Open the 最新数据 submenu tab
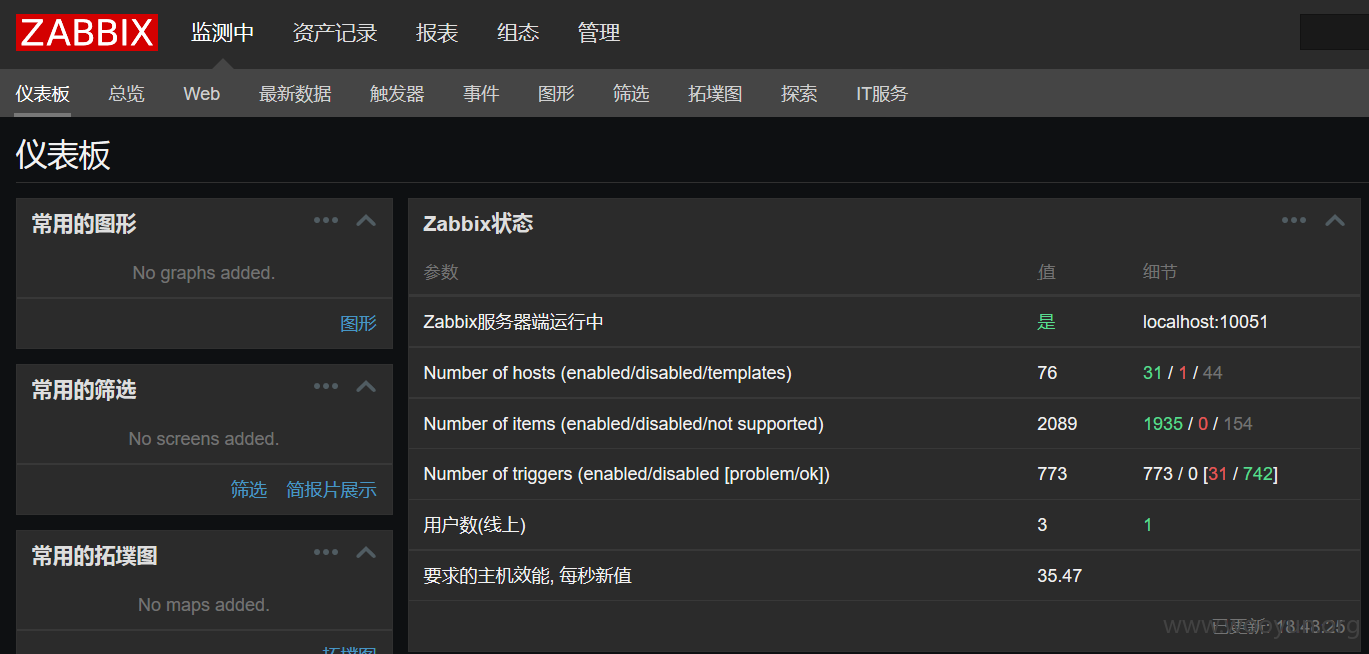 click(295, 94)
